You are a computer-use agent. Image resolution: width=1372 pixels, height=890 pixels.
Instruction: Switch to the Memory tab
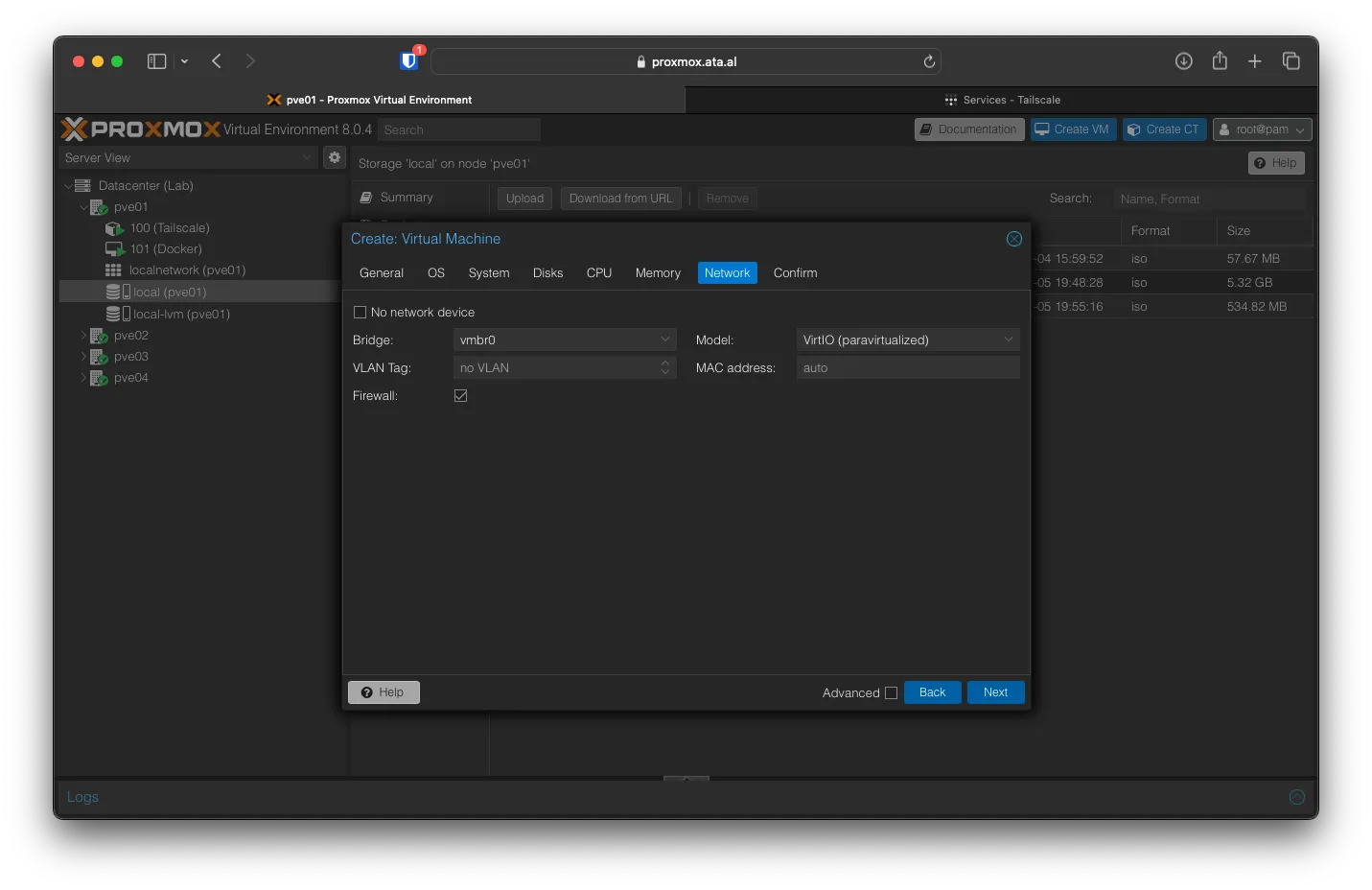click(x=658, y=273)
